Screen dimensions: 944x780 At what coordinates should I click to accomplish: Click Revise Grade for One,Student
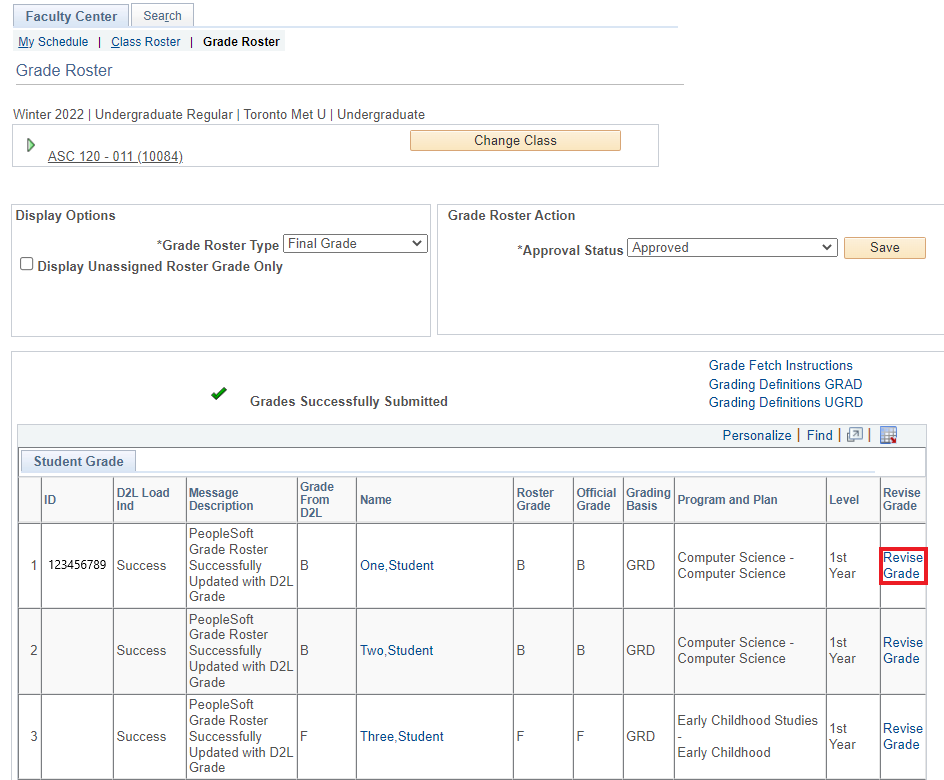[x=902, y=566]
